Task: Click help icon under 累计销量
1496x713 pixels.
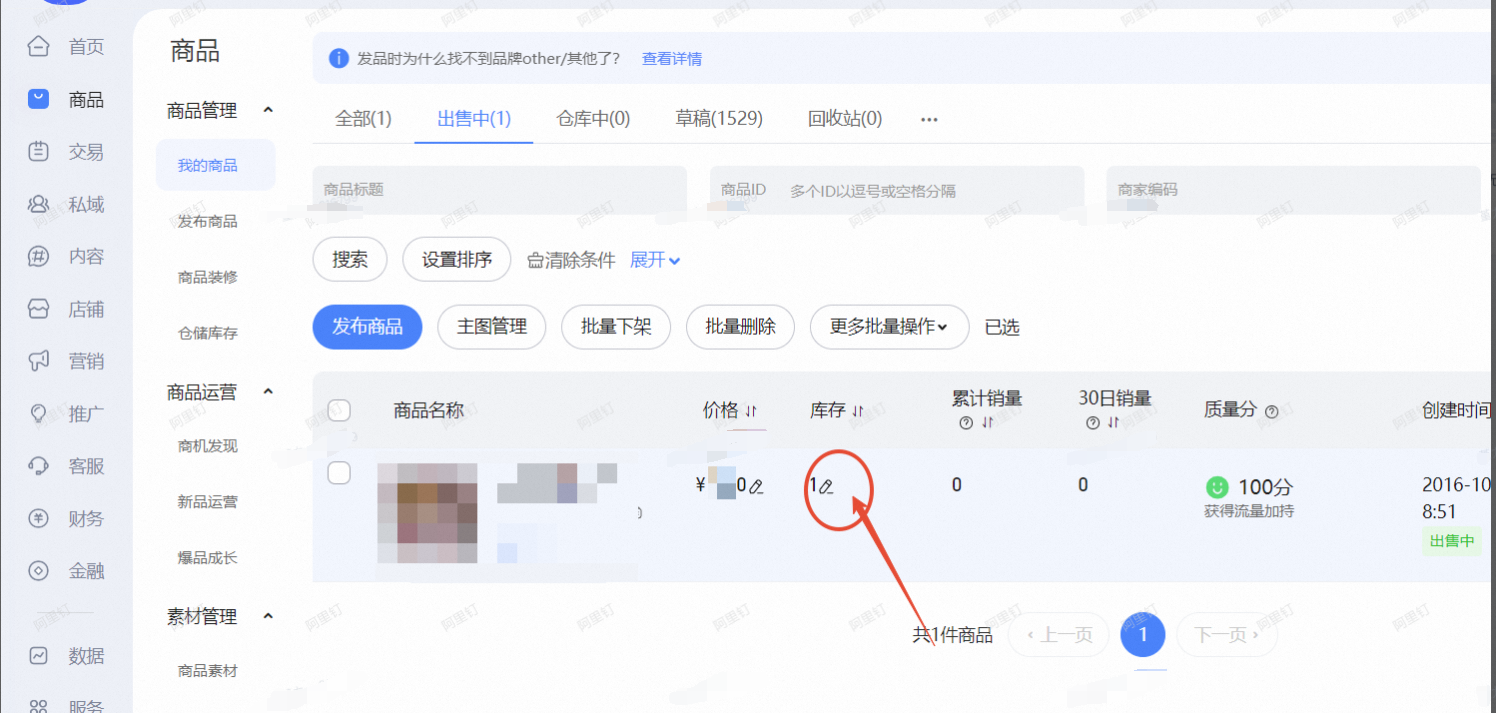Action: click(x=966, y=423)
